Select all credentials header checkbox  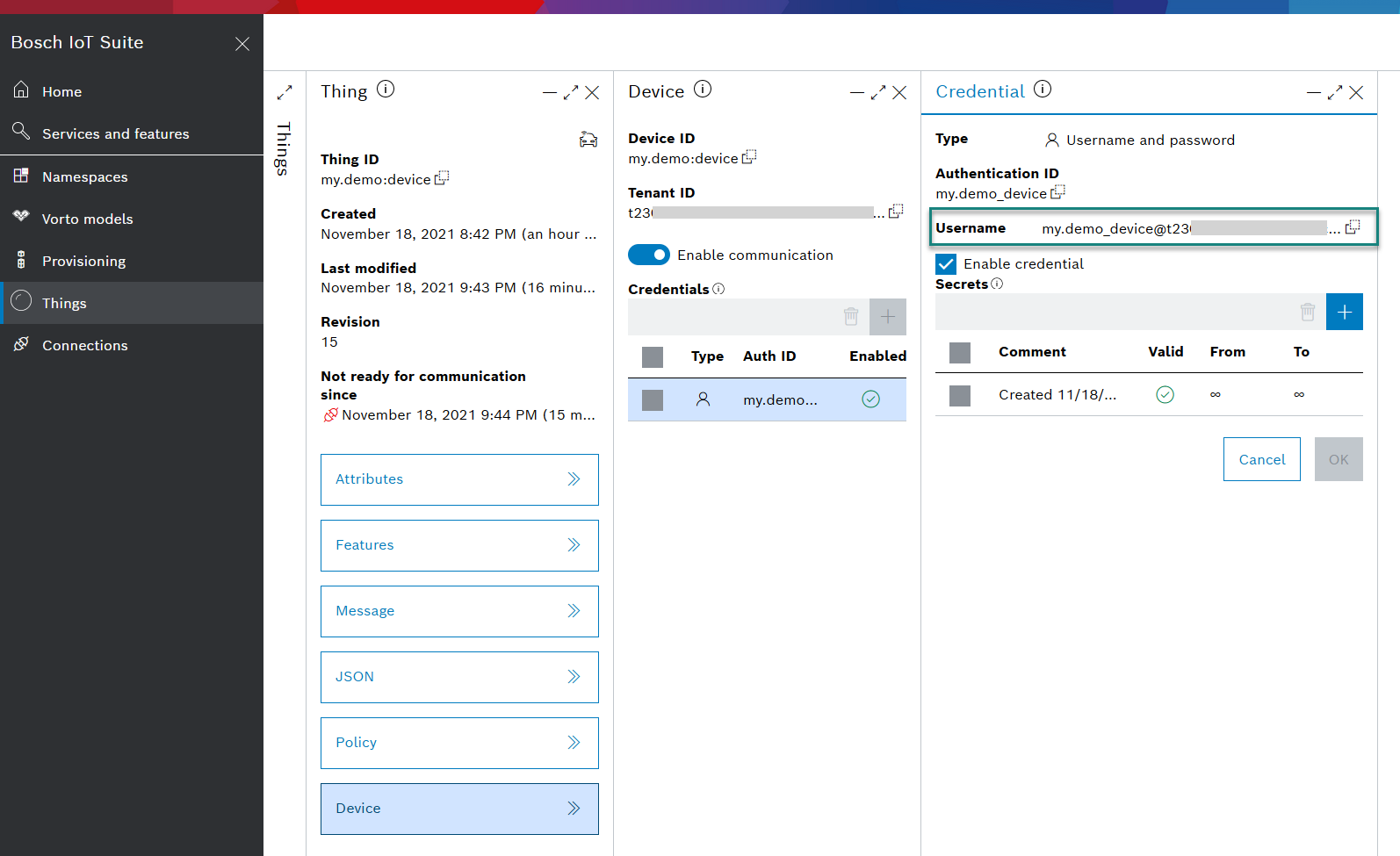[653, 356]
